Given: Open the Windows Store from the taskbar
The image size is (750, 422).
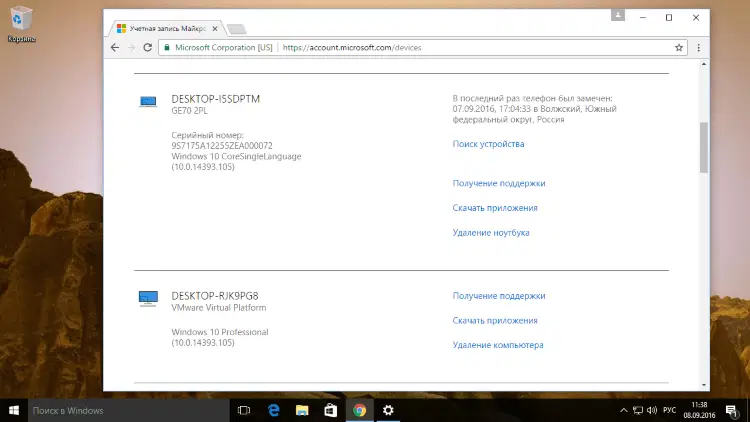Looking at the screenshot, I should tap(331, 411).
